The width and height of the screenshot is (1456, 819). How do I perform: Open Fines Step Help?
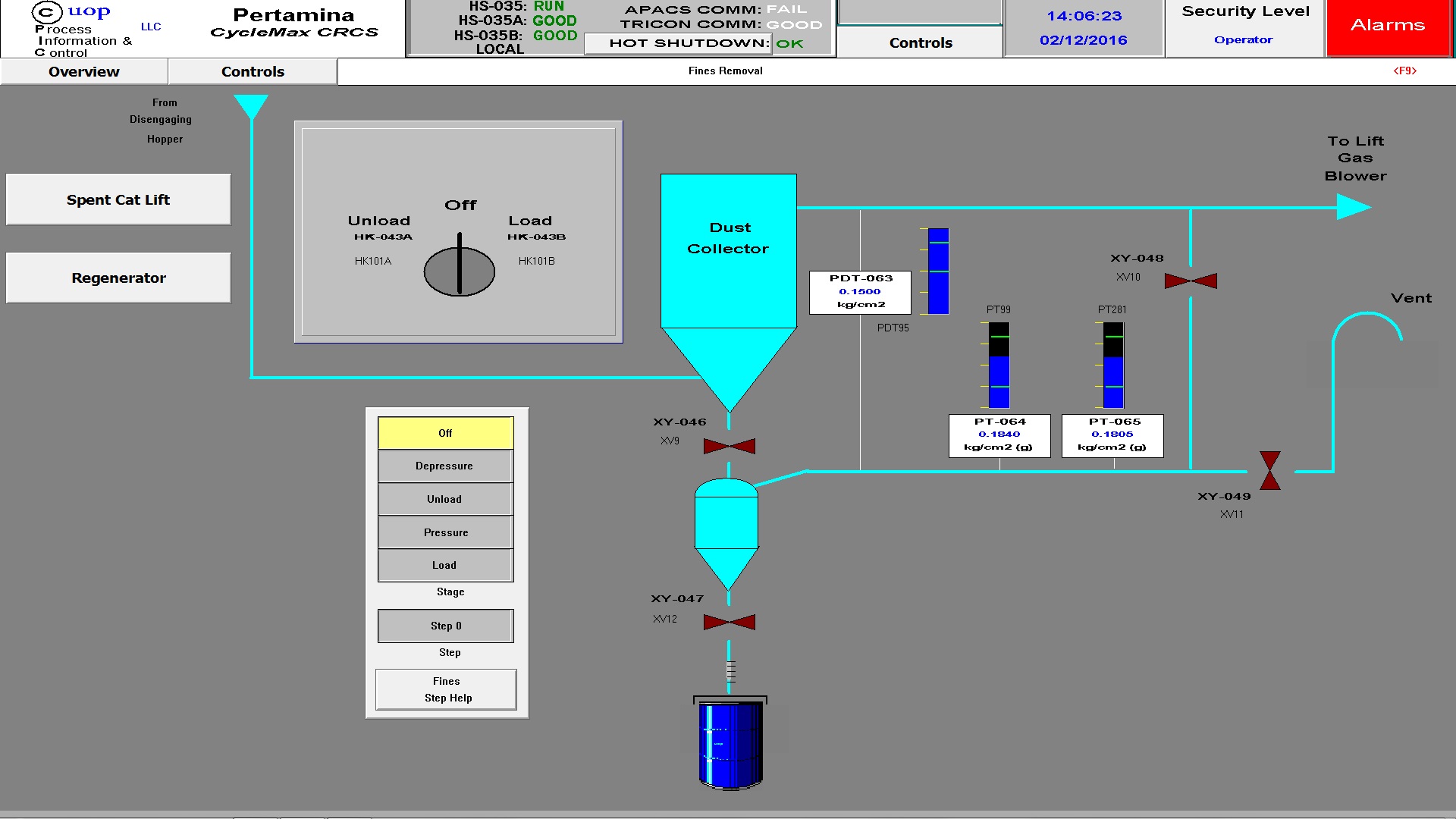coord(446,689)
